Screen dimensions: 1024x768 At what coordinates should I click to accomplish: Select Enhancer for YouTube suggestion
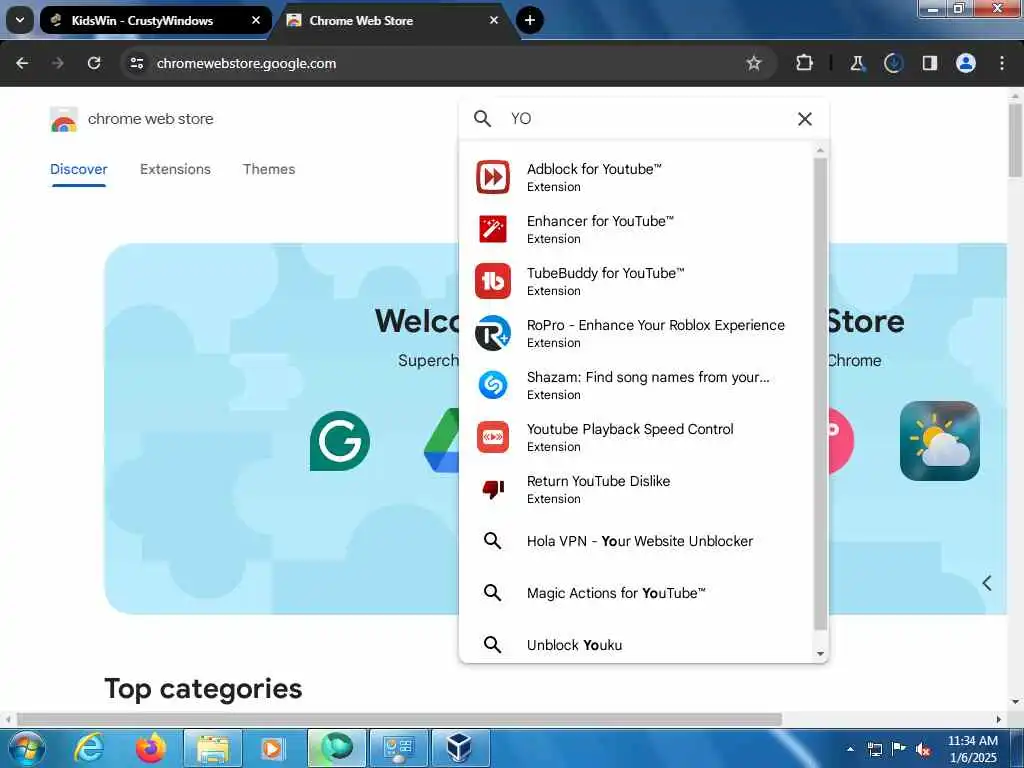click(x=637, y=229)
